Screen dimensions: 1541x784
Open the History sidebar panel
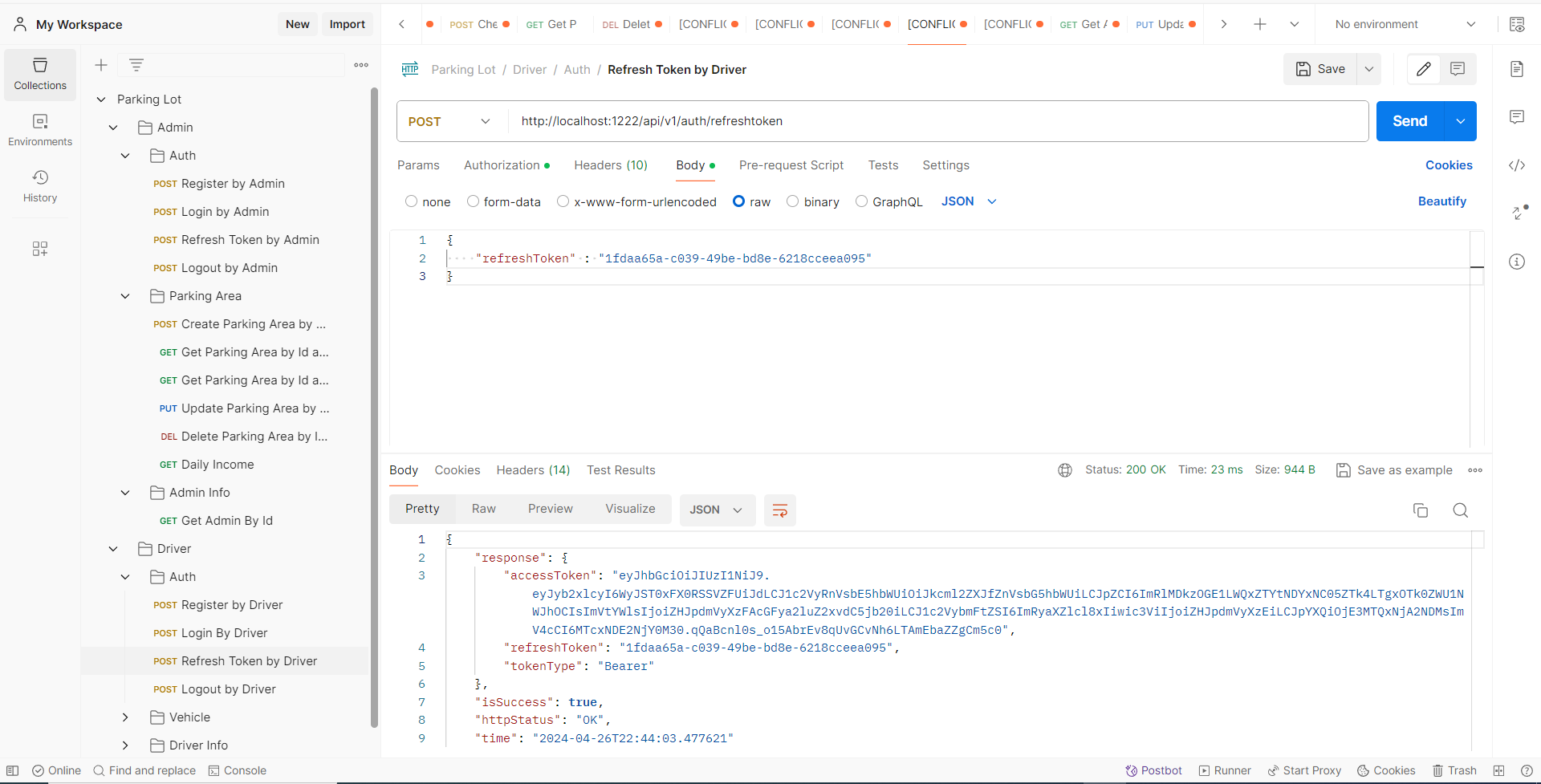(x=40, y=186)
